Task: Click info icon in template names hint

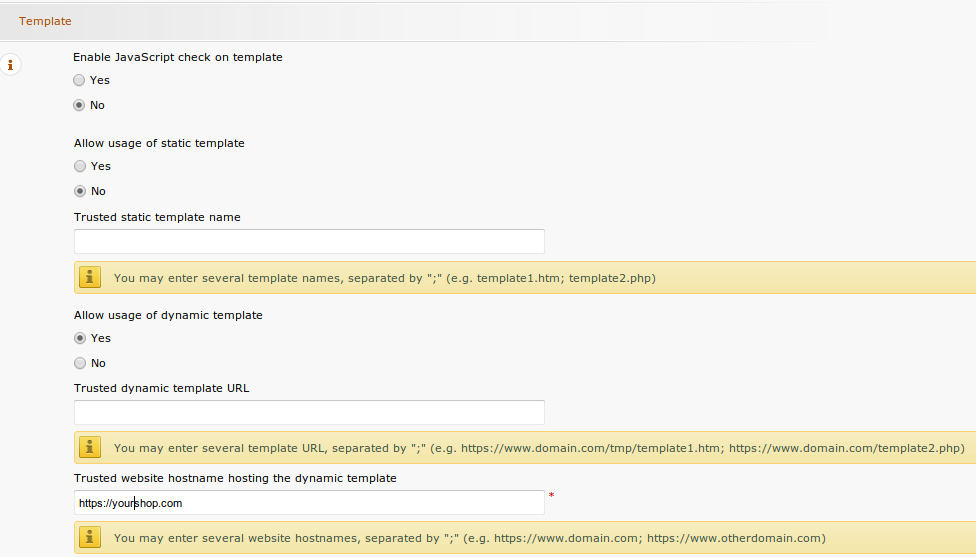Action: pyautogui.click(x=91, y=278)
